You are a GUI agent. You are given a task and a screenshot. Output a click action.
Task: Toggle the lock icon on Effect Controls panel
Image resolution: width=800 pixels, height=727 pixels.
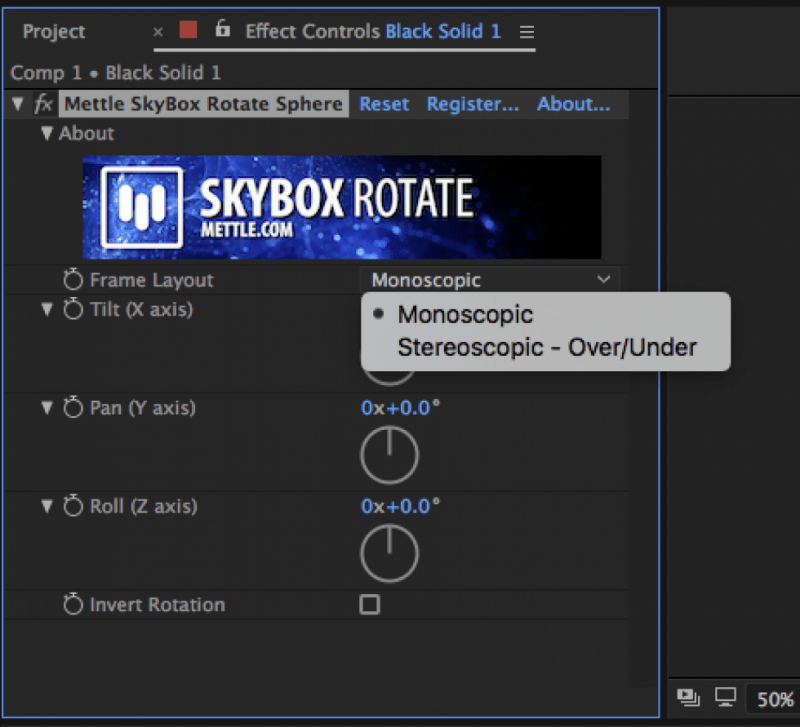pyautogui.click(x=224, y=30)
